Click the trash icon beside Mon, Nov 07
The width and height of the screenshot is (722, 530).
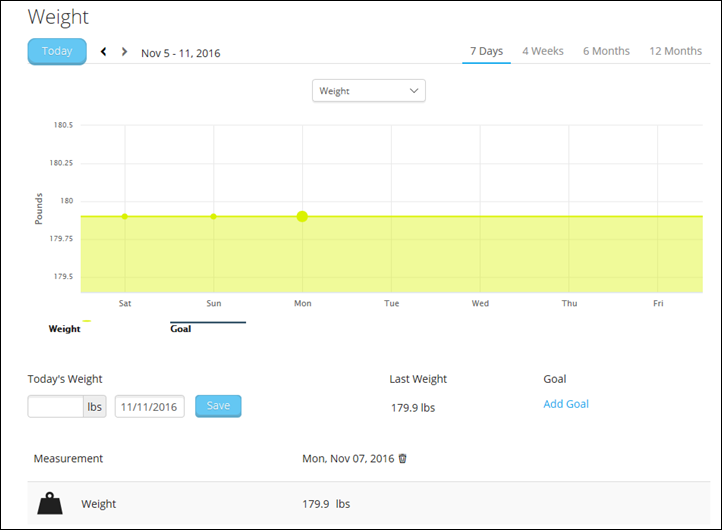403,459
